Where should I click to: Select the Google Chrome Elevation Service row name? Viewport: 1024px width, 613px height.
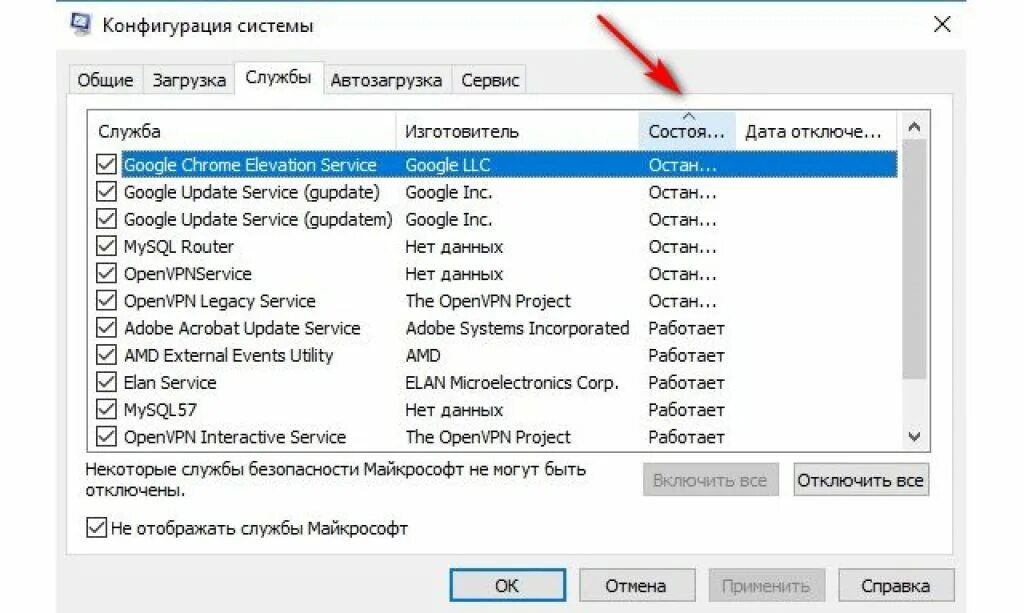point(250,165)
